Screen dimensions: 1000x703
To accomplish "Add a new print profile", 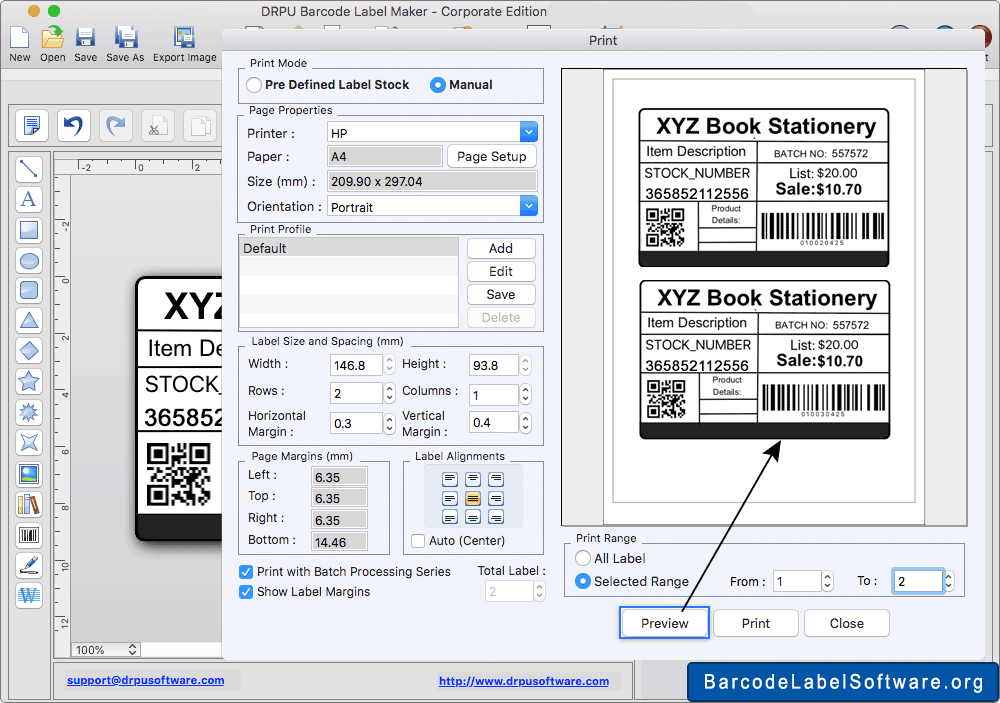I will (x=501, y=248).
